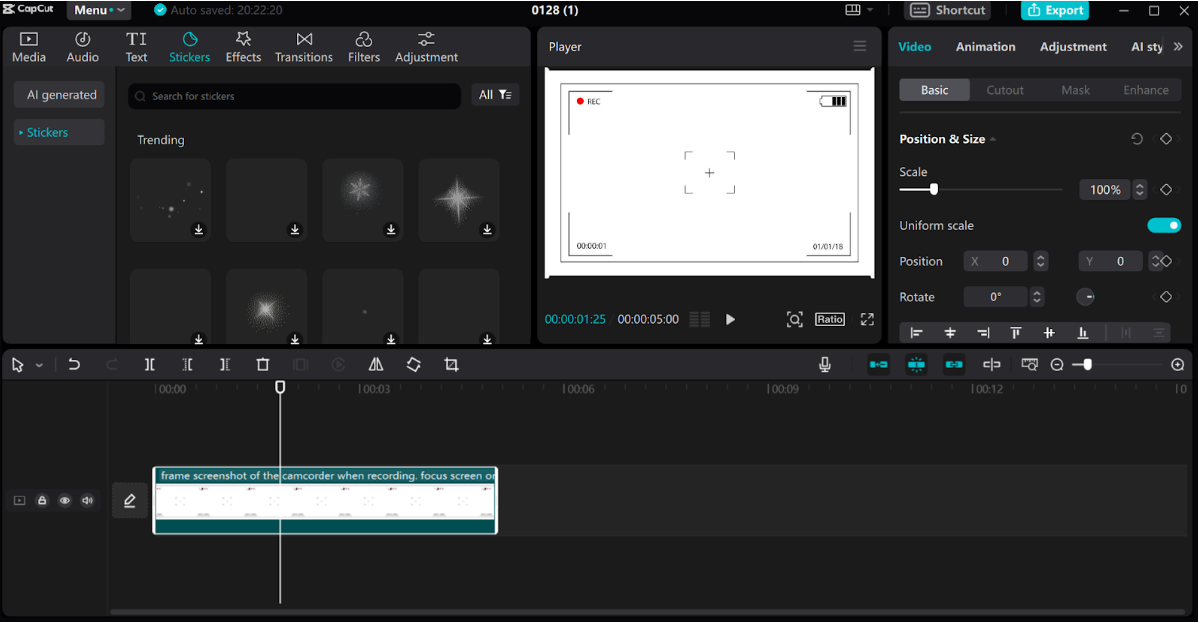Select the AI generated sticker category
This screenshot has width=1198, height=622.
(x=61, y=95)
